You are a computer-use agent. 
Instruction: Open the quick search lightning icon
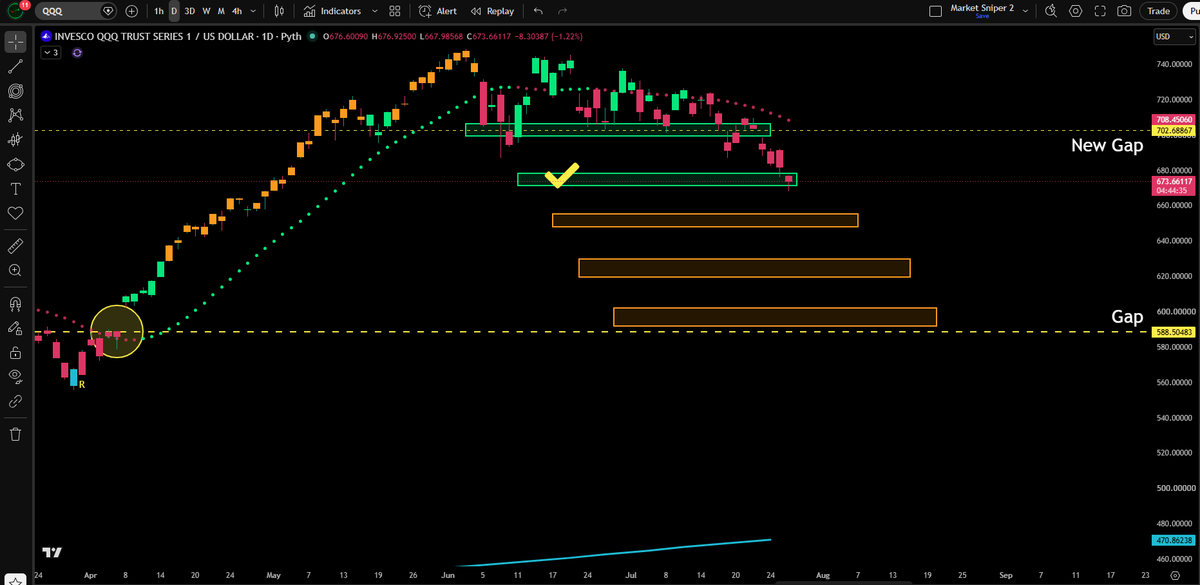[x=1051, y=11]
